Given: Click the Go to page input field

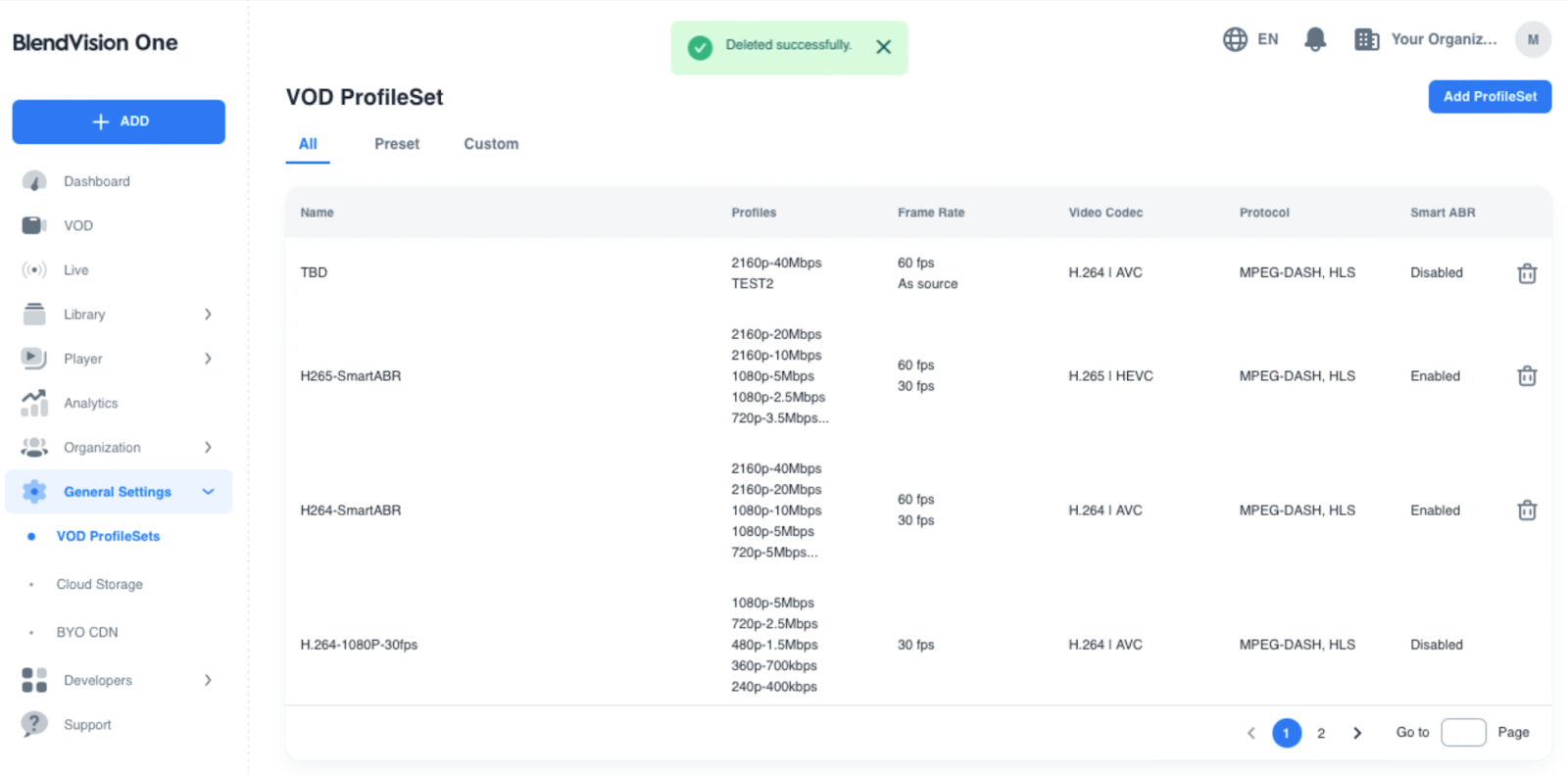Looking at the screenshot, I should pos(1462,733).
